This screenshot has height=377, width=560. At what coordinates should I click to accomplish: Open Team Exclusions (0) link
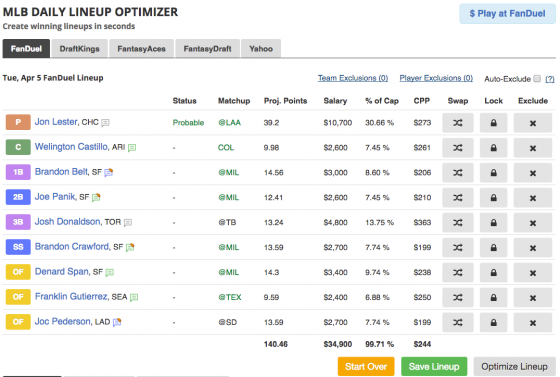point(353,78)
